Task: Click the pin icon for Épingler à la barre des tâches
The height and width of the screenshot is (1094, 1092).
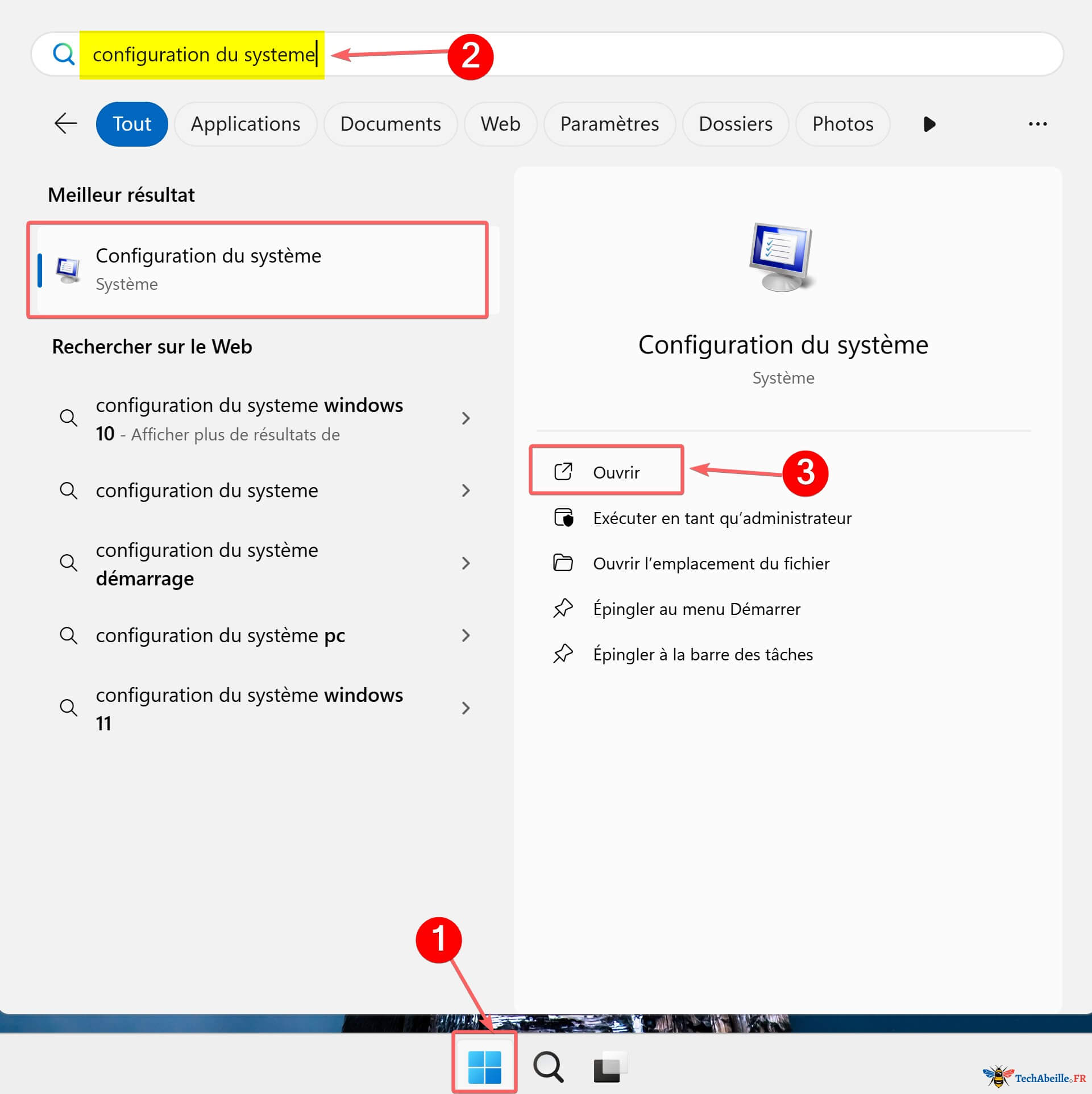Action: pos(563,654)
